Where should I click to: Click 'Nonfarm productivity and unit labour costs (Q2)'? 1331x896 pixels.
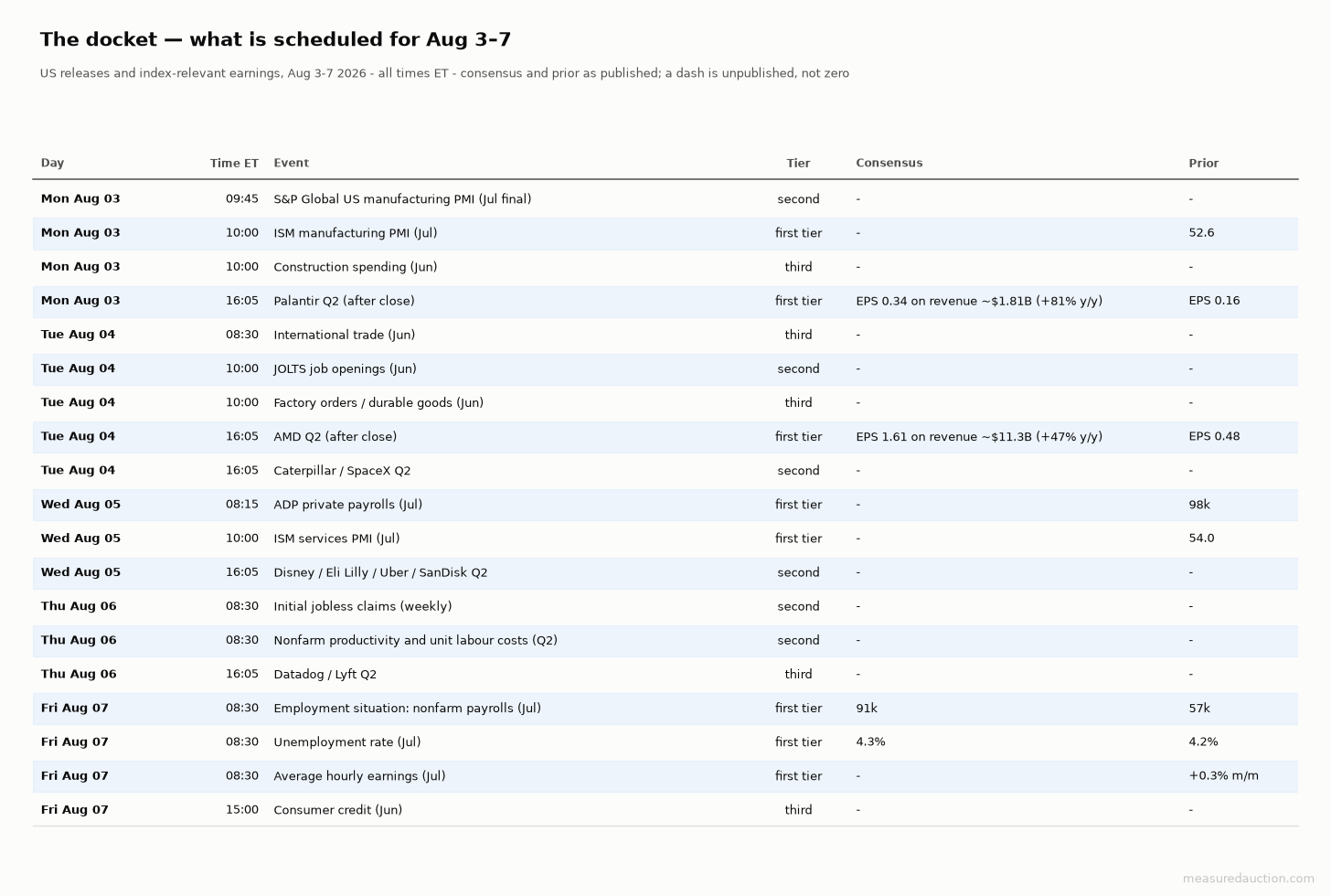[416, 640]
